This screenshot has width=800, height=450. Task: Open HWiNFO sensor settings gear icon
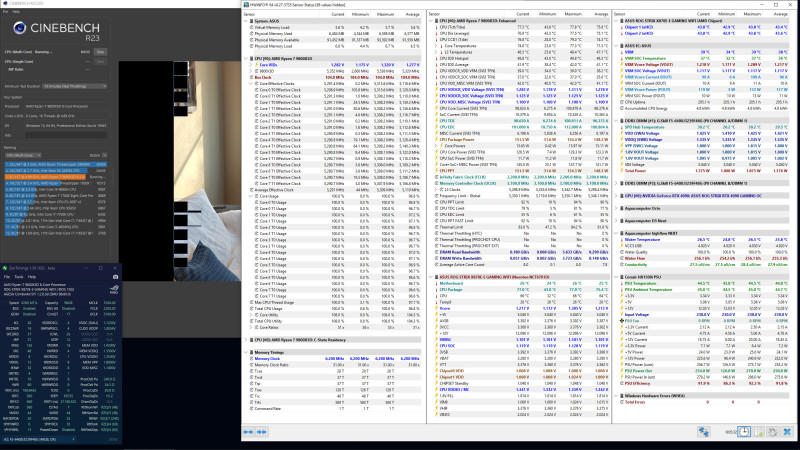point(773,432)
